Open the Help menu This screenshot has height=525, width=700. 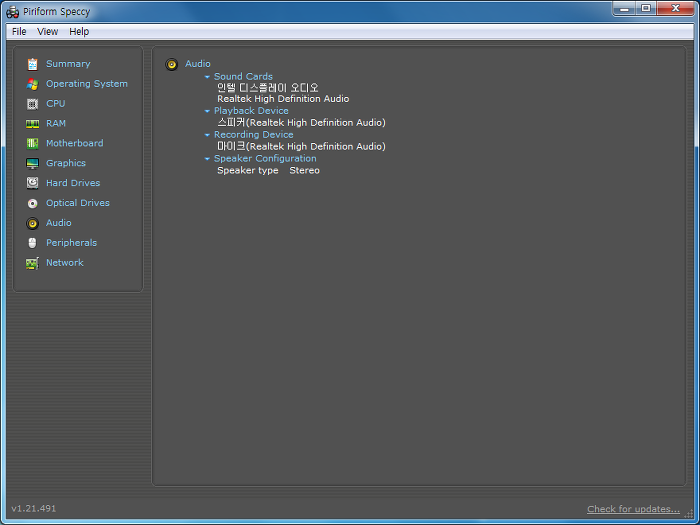click(79, 32)
